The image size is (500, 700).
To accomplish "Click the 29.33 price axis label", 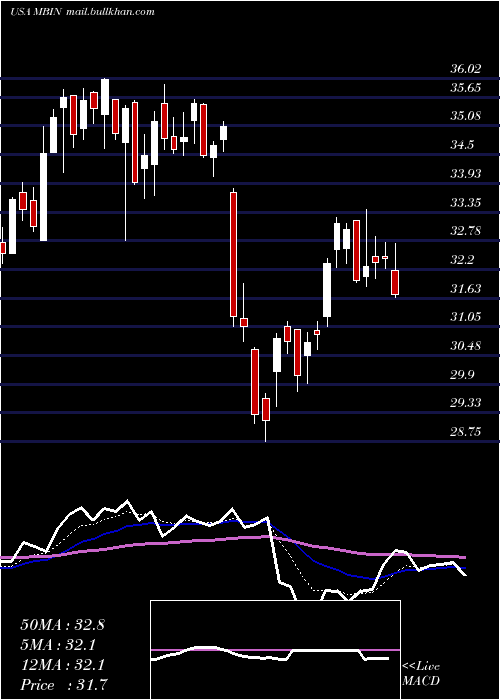I will [x=466, y=403].
